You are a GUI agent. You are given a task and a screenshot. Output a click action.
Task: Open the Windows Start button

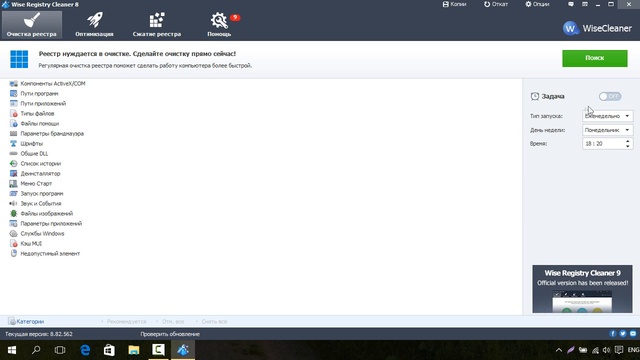point(12,350)
